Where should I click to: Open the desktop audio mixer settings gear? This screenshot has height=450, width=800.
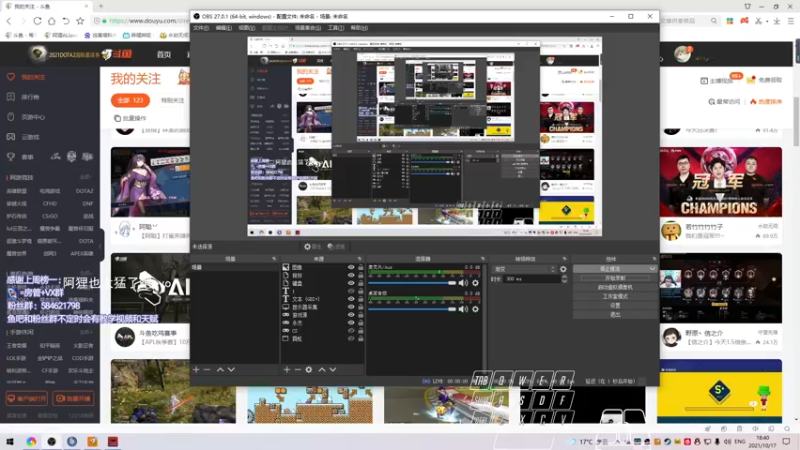pyautogui.click(x=476, y=309)
